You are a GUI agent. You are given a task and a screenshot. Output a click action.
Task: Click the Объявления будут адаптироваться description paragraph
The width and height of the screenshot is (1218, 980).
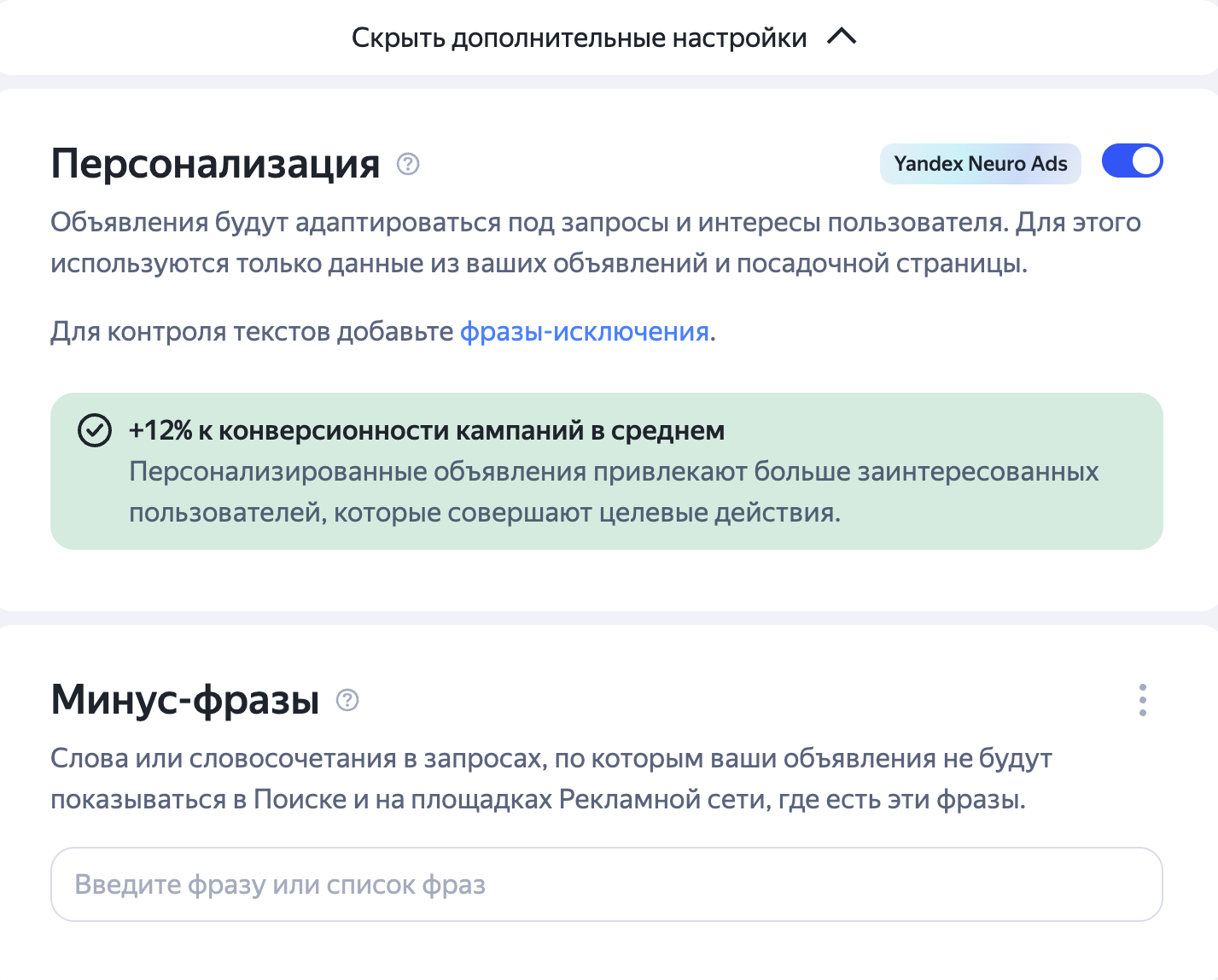[596, 242]
